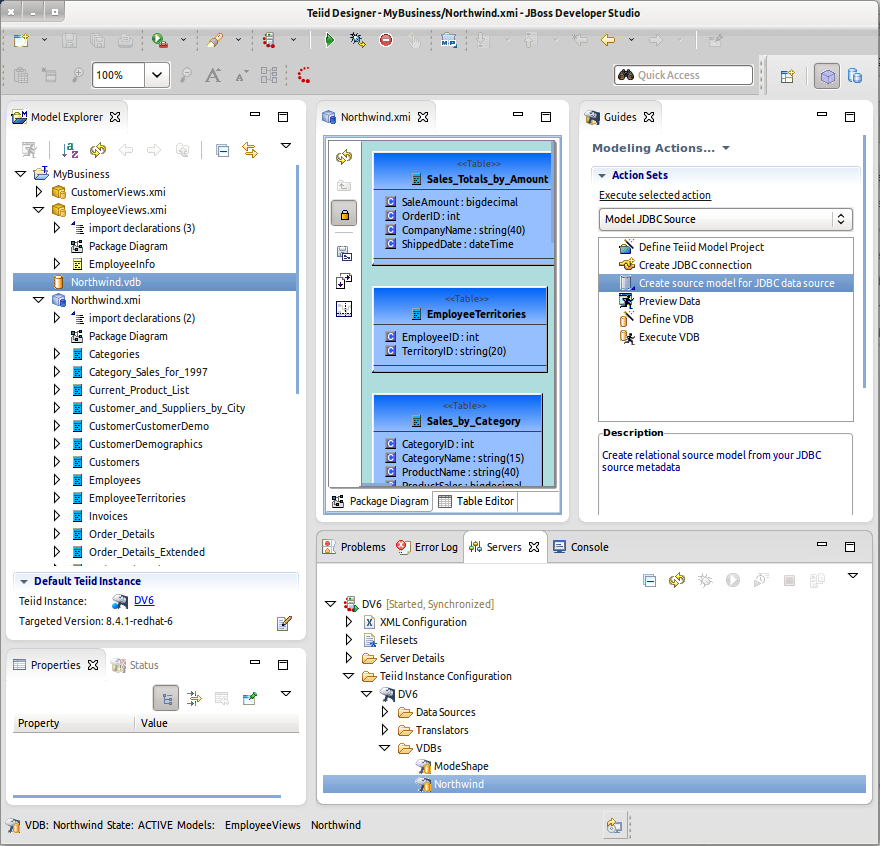Expand the Data Sources folder in Servers
Viewport: 880px width, 846px height.
point(385,712)
